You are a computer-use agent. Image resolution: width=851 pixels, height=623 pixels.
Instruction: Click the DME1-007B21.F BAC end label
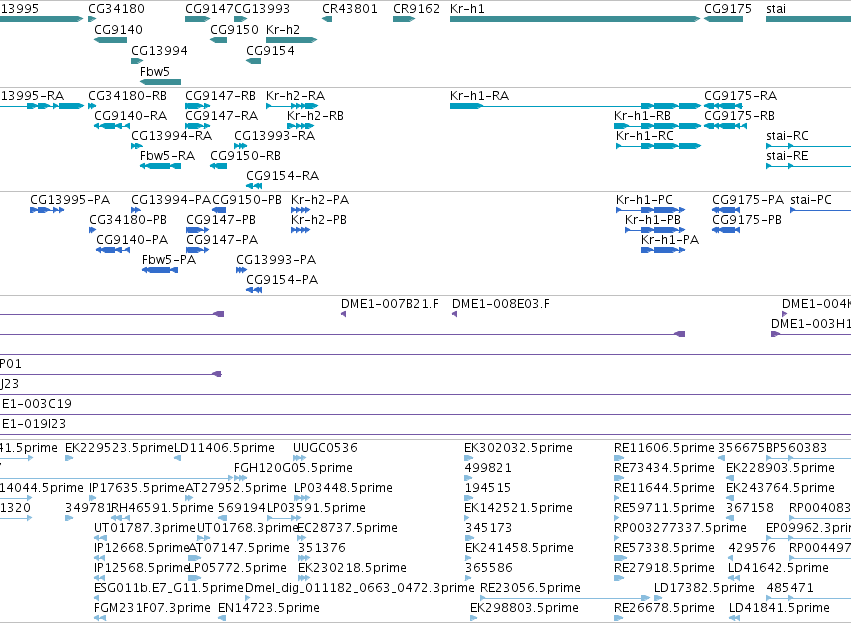tap(390, 304)
